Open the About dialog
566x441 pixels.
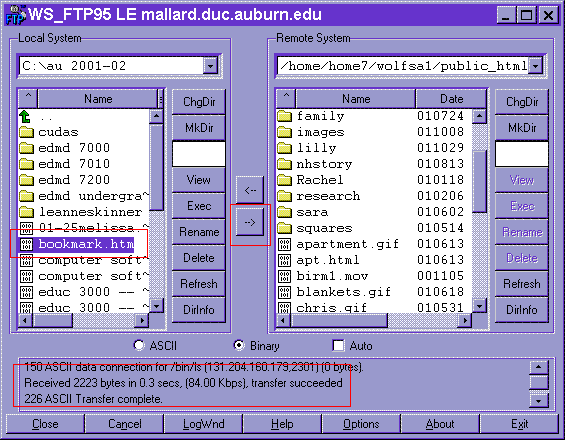tap(440, 424)
